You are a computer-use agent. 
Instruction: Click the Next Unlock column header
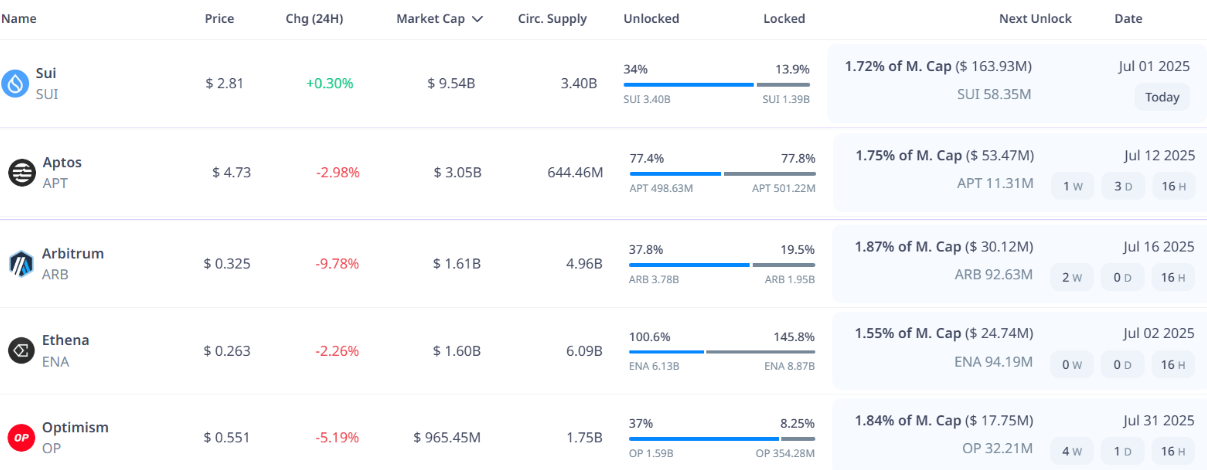pos(1035,19)
